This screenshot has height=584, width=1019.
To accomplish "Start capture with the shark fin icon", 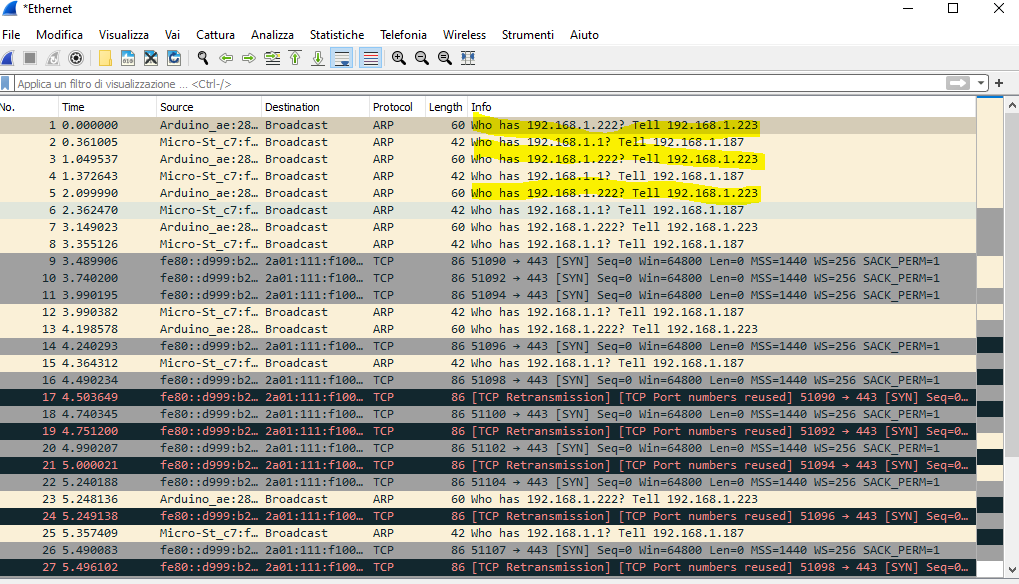I will (x=8, y=58).
